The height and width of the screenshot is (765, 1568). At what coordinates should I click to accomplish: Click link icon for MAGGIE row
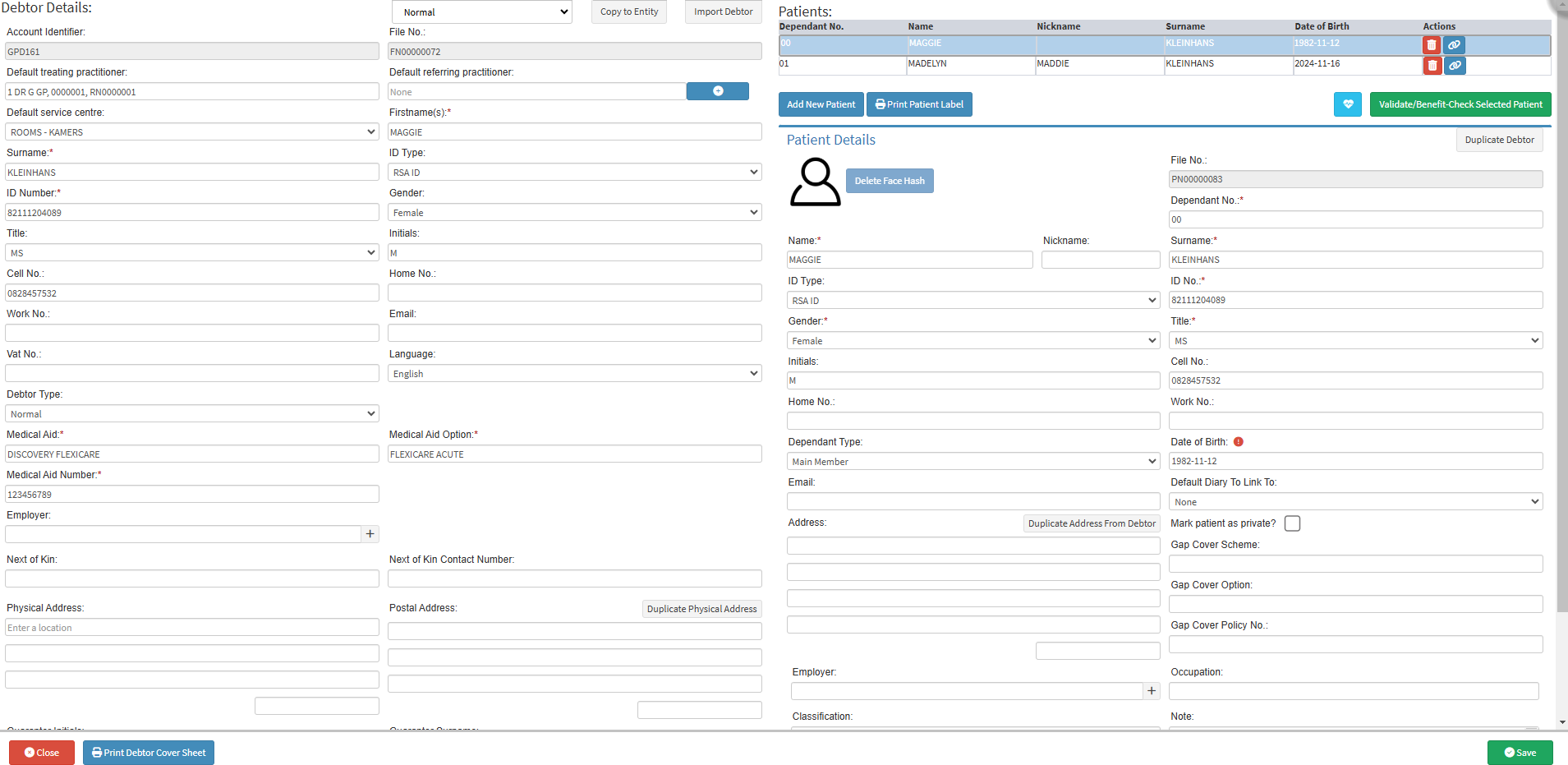(1454, 45)
